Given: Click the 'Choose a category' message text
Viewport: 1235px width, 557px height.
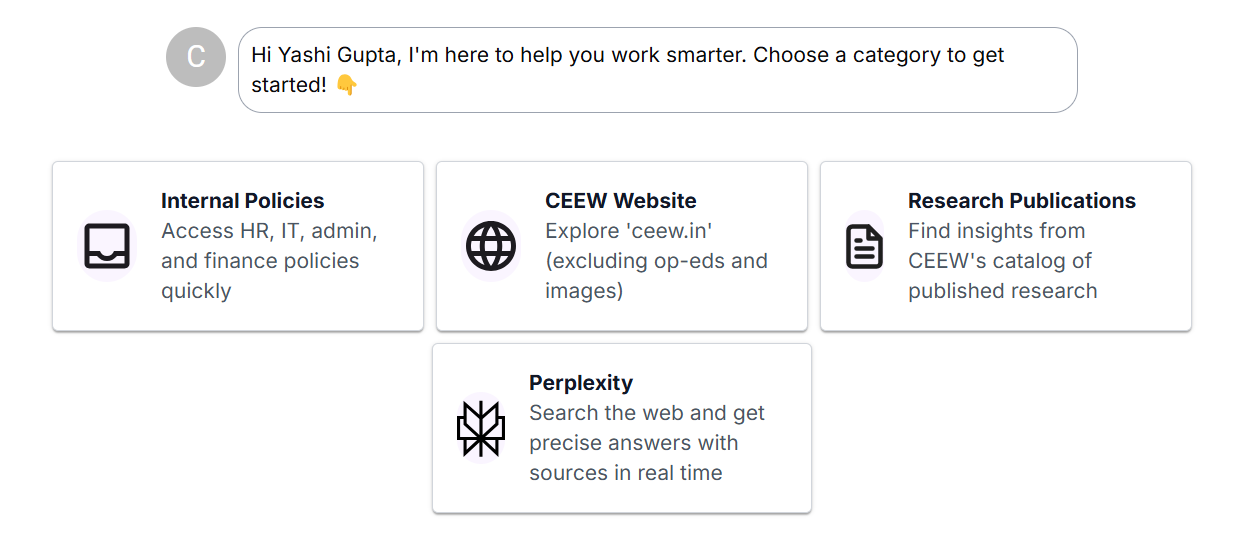Looking at the screenshot, I should [x=878, y=55].
